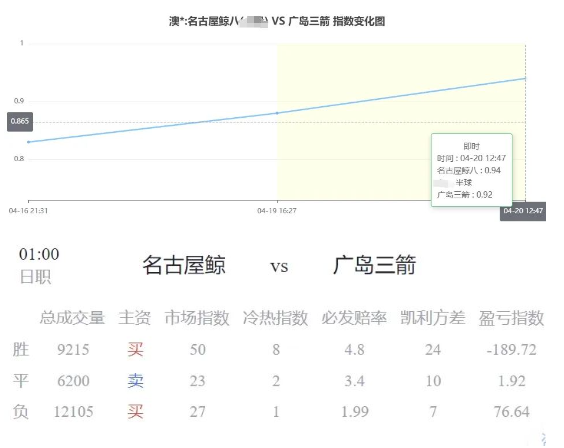The image size is (564, 448).
Task: Click the 04-20 12:47 x-axis marker
Action: coord(523,211)
